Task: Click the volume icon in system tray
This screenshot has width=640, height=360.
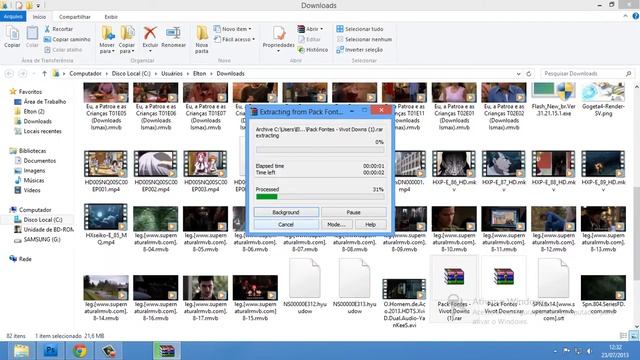Action: 589,351
